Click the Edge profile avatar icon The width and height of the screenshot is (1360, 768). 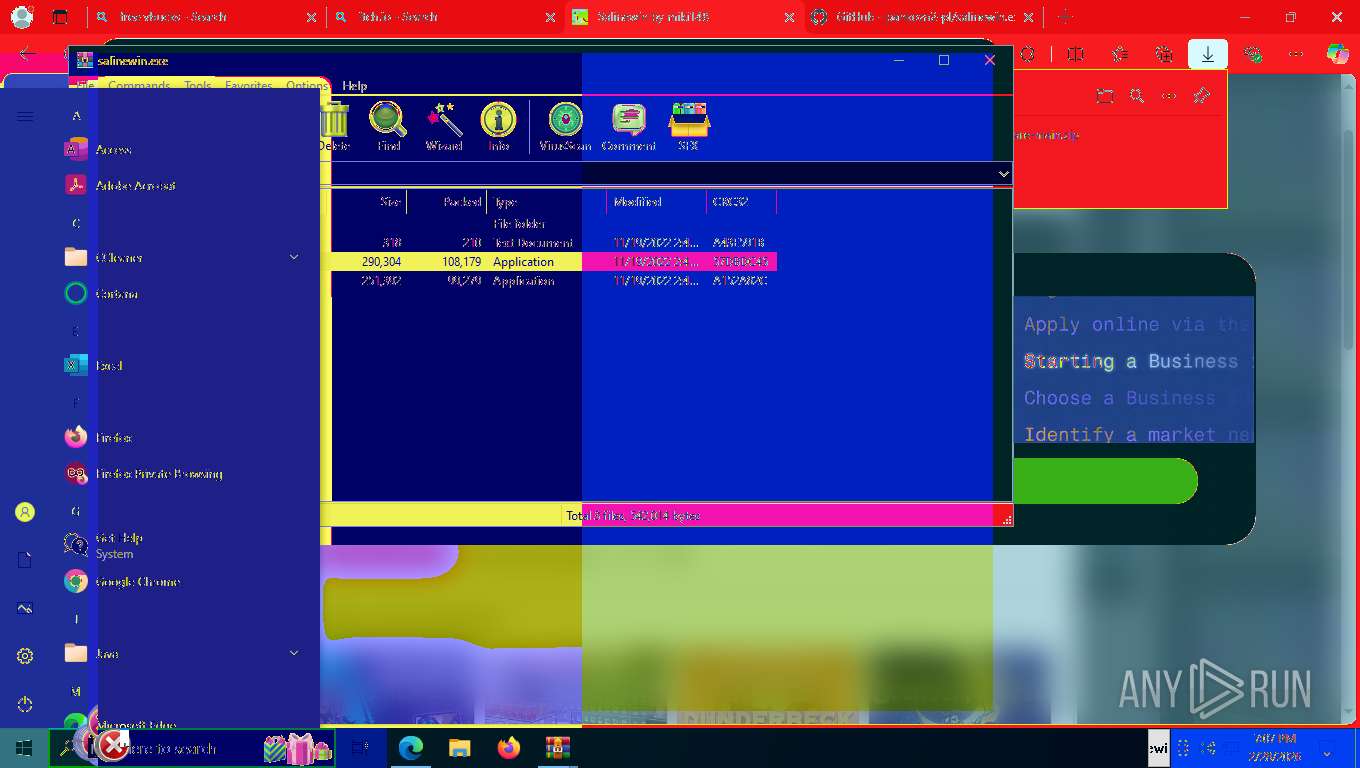click(22, 17)
